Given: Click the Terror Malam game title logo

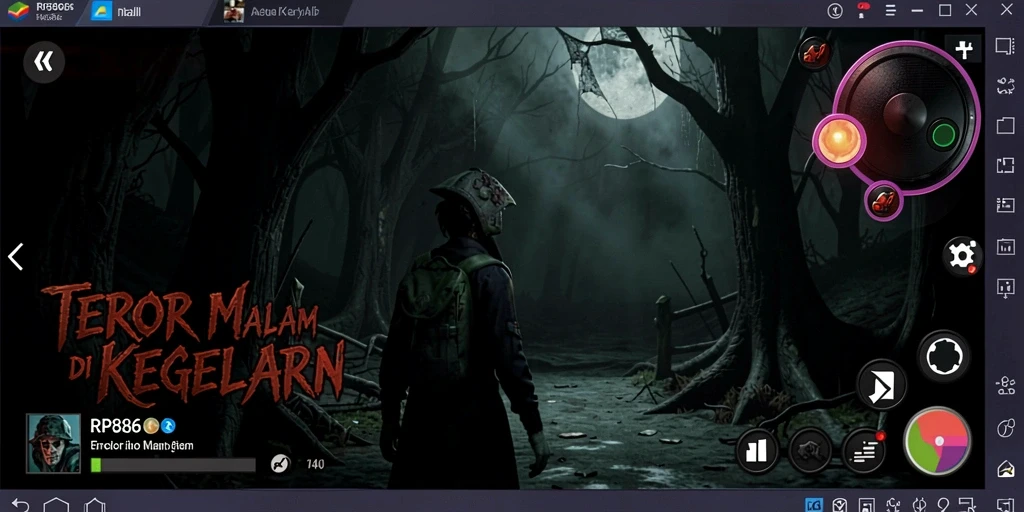Looking at the screenshot, I should (193, 343).
